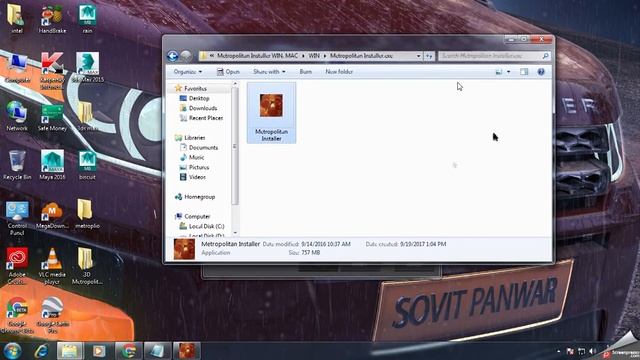Image resolution: width=640 pixels, height=360 pixels.
Task: Select the Network desktop icon
Action: tap(17, 116)
